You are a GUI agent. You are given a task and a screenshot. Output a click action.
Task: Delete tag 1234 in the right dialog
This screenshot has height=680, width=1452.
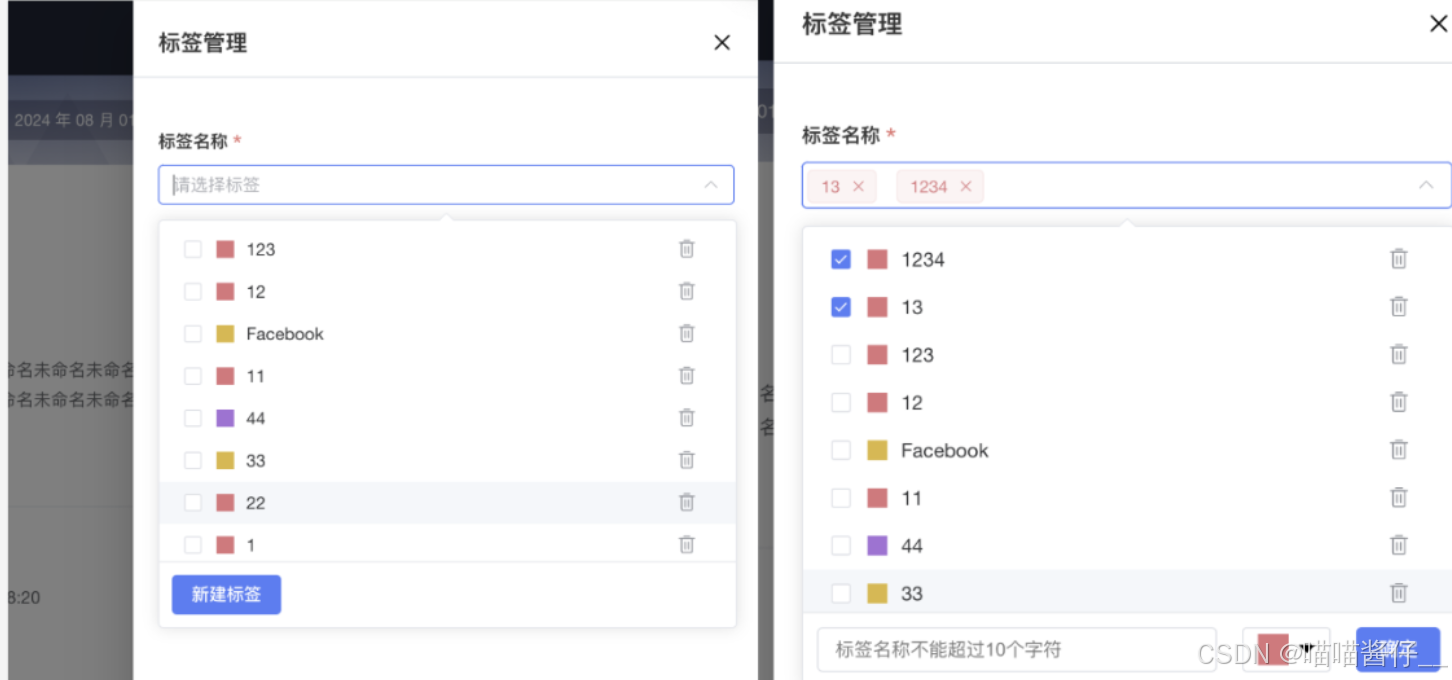(x=1399, y=258)
